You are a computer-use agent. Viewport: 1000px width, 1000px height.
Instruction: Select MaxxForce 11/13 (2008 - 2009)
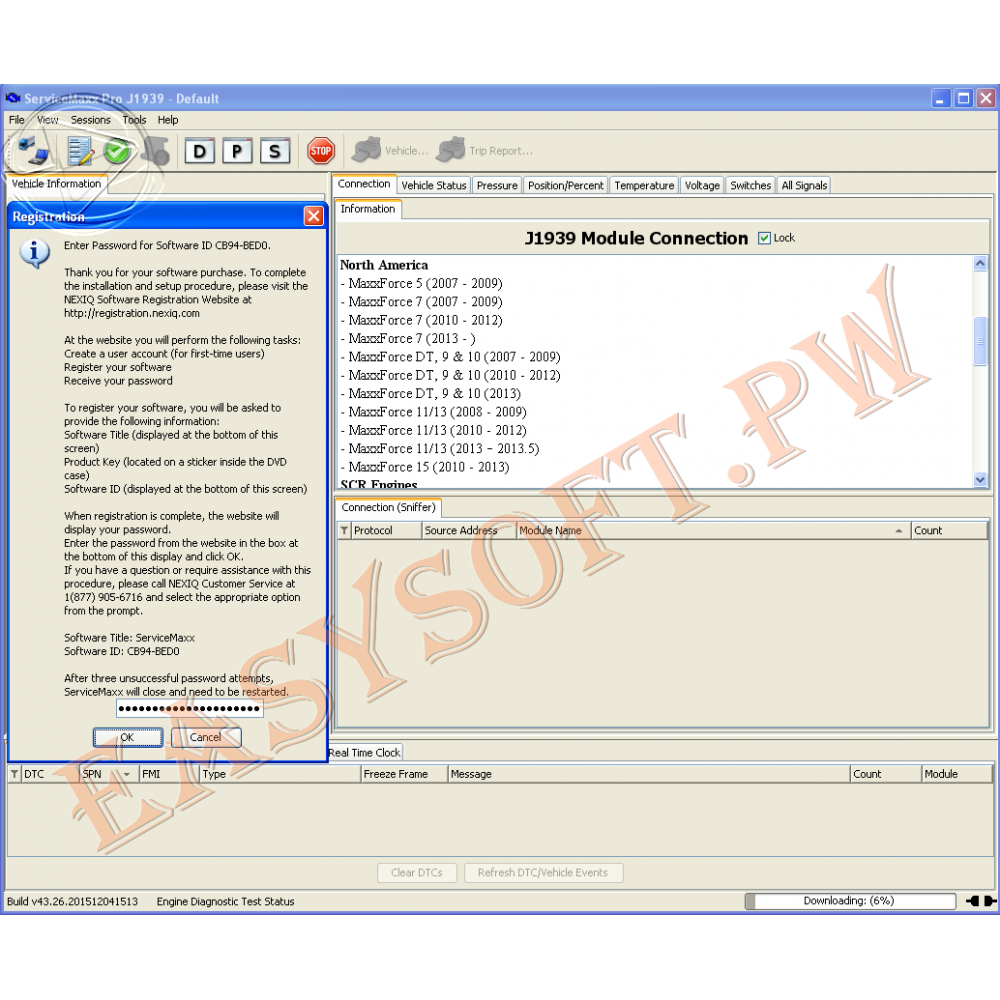pos(434,412)
